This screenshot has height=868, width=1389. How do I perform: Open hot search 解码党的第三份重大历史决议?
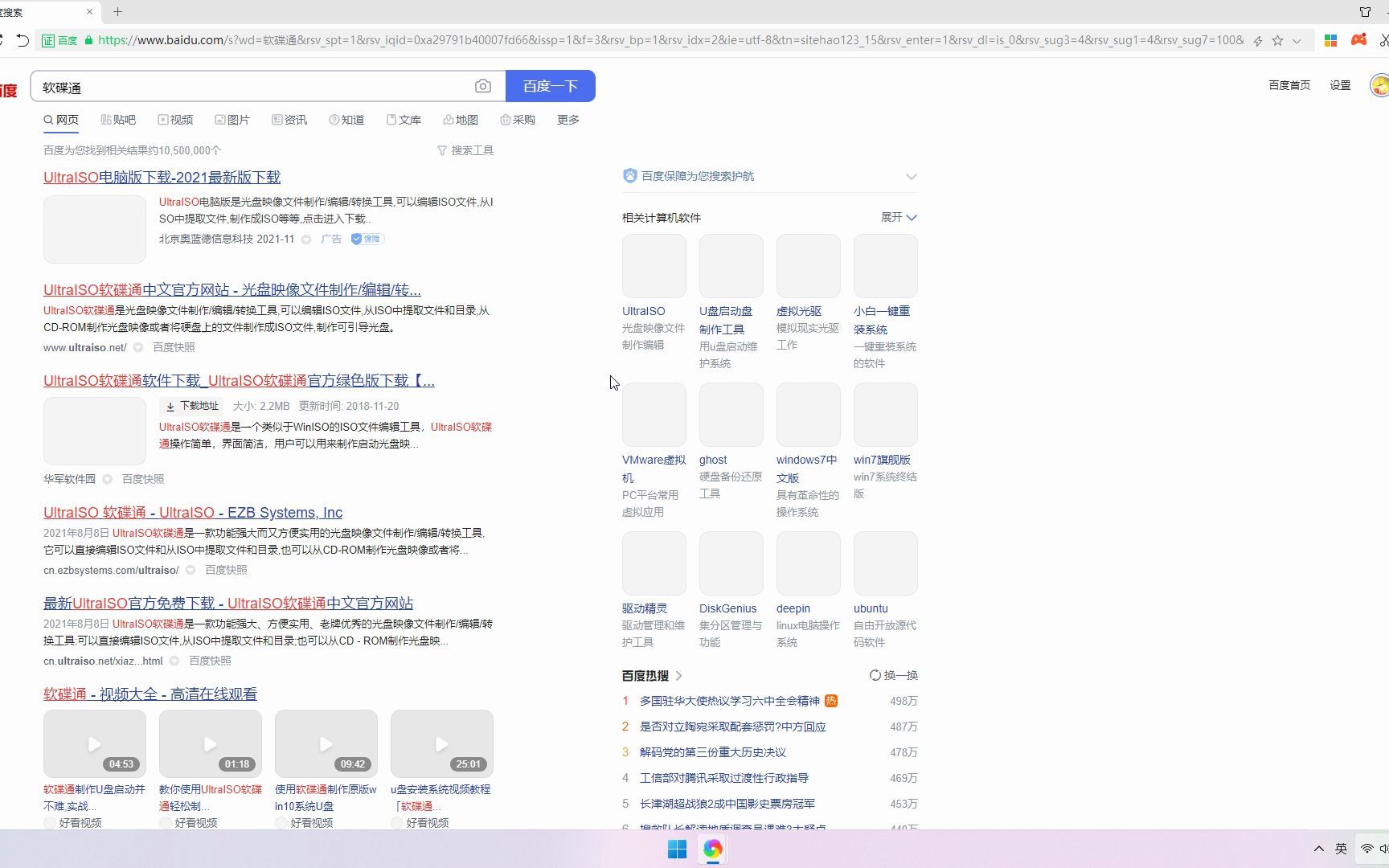(713, 752)
